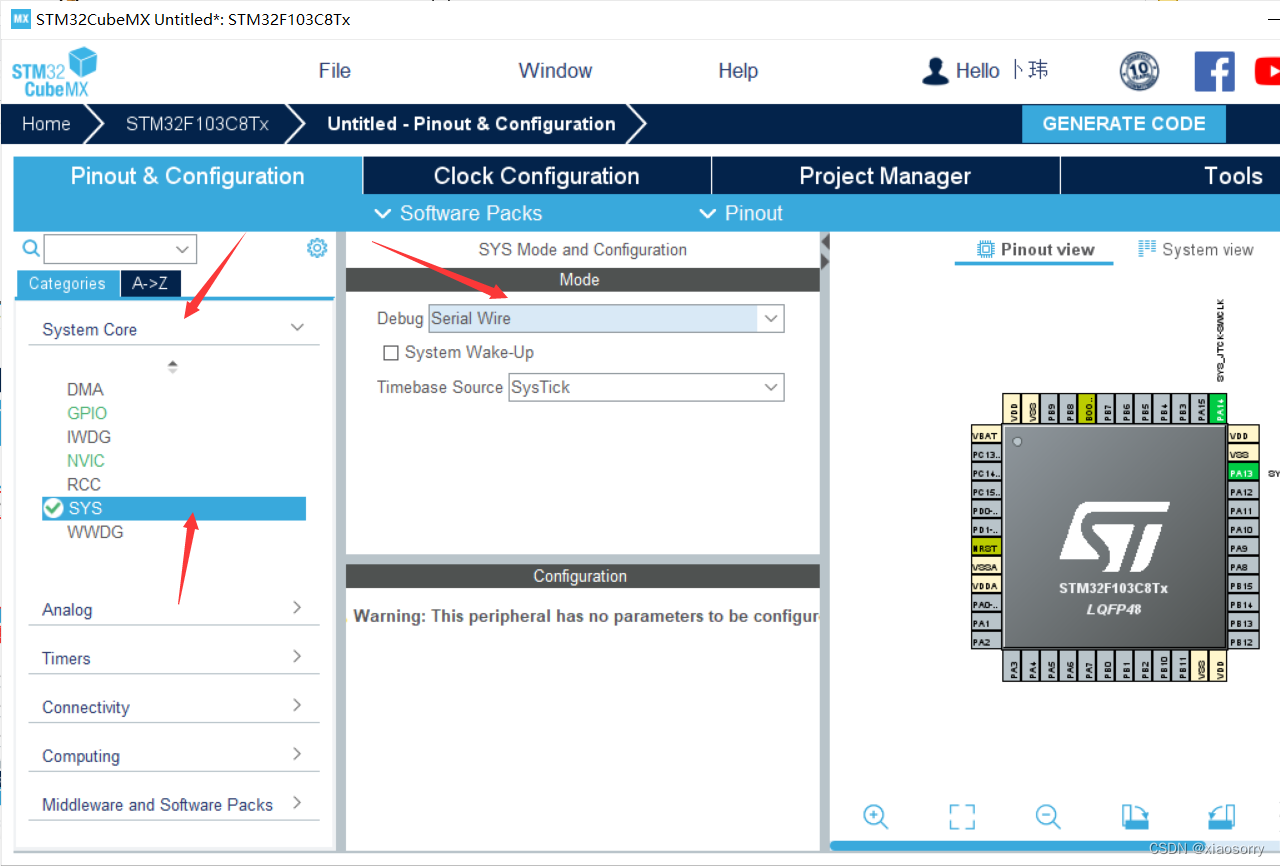
Task: Select IWDG in System Core list
Action: click(x=89, y=437)
